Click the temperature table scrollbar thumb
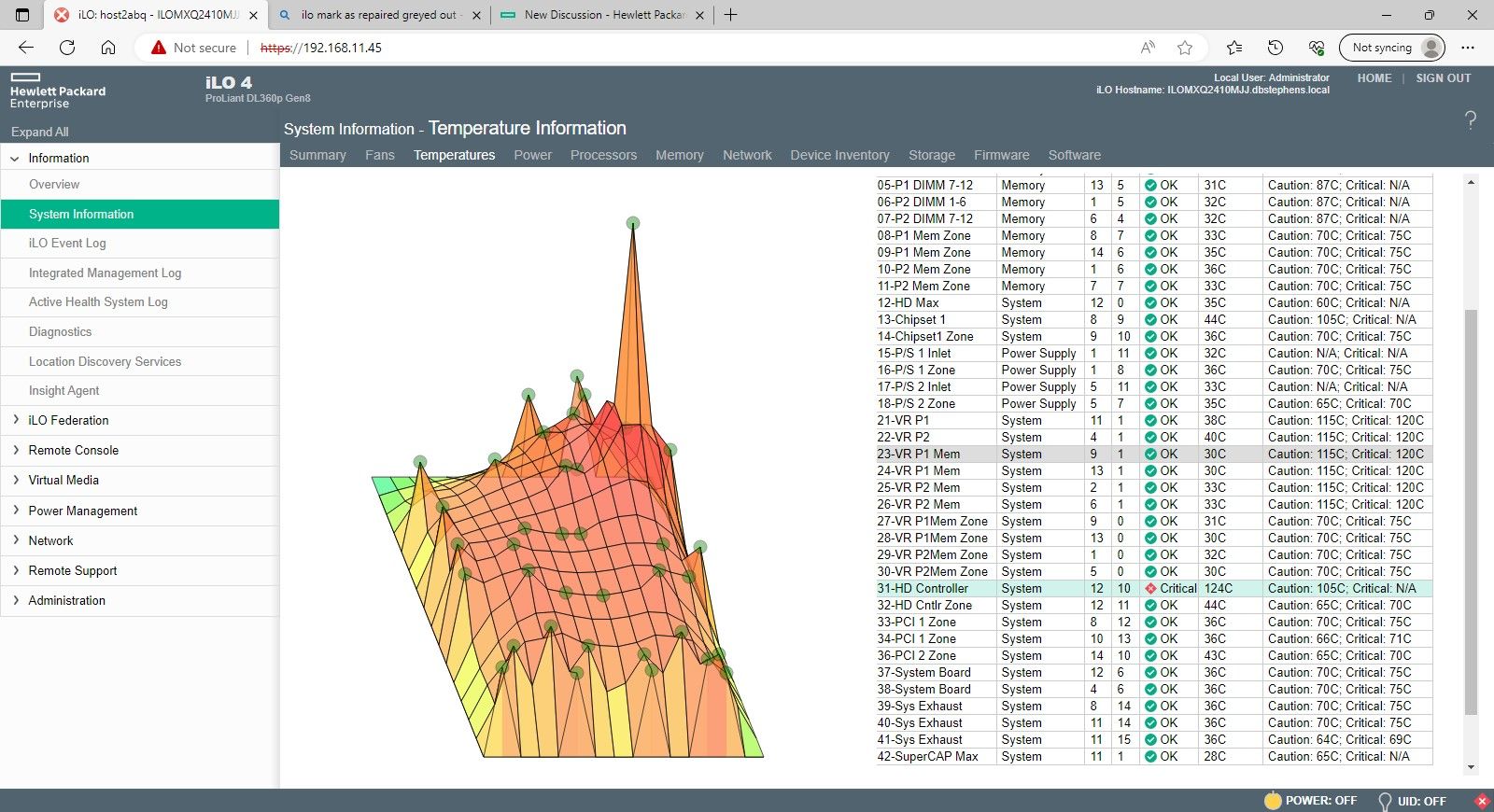This screenshot has height=812, width=1494. (x=1471, y=511)
